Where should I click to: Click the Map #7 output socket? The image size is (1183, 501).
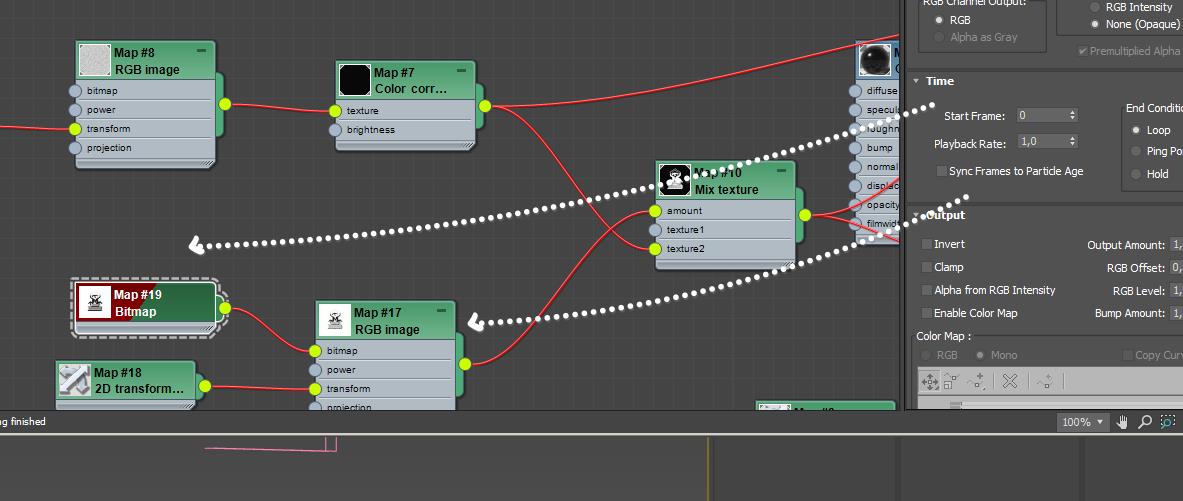coord(485,106)
